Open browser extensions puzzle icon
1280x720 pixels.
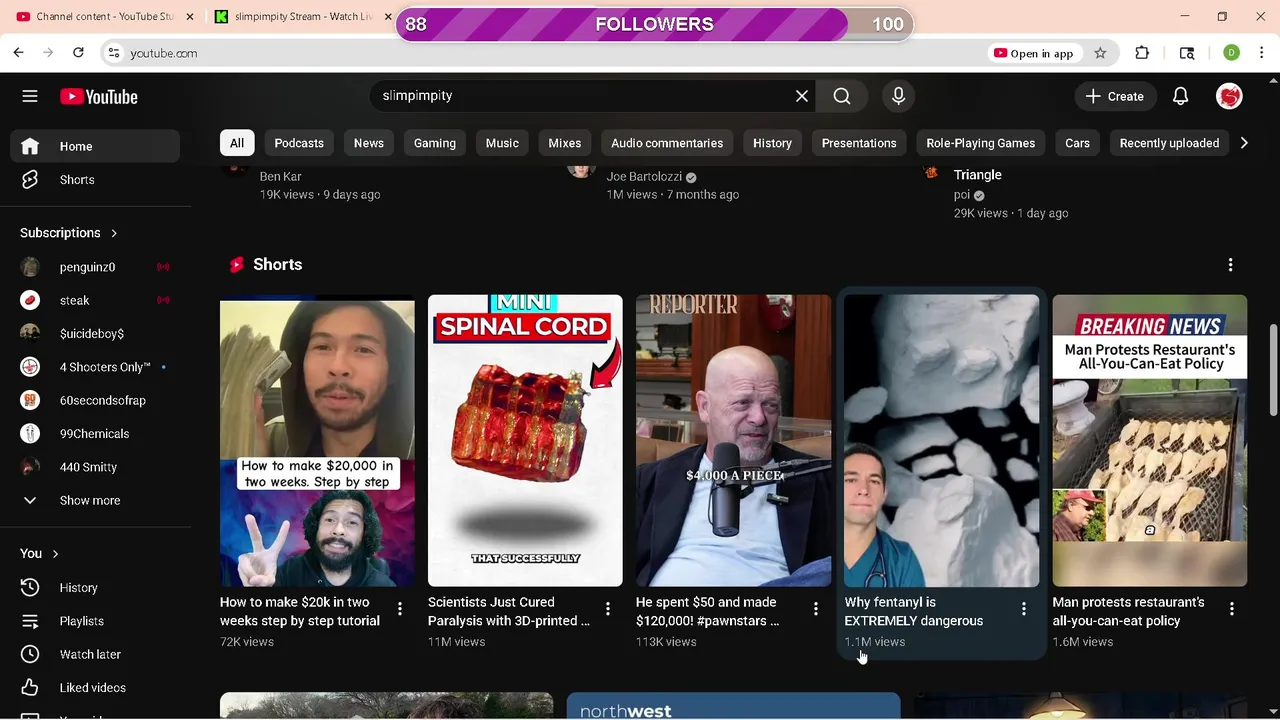coord(1142,53)
